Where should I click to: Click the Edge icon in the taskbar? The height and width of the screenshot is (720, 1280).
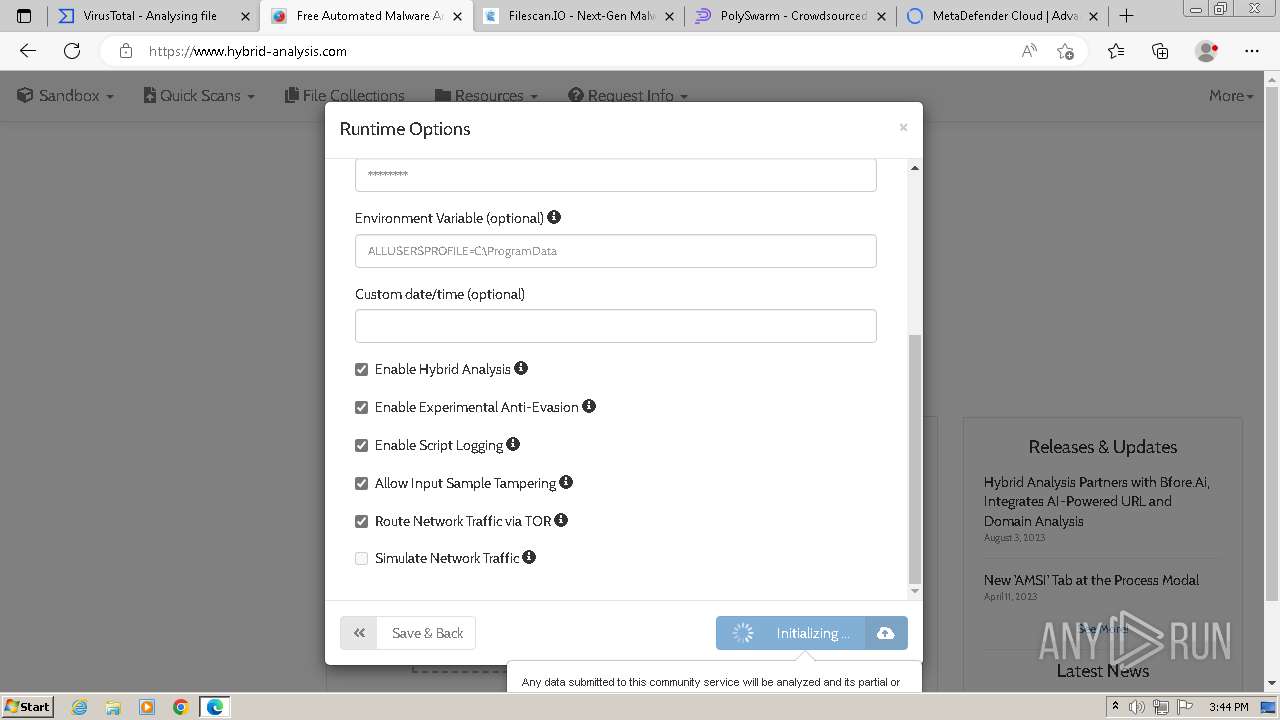coord(215,707)
